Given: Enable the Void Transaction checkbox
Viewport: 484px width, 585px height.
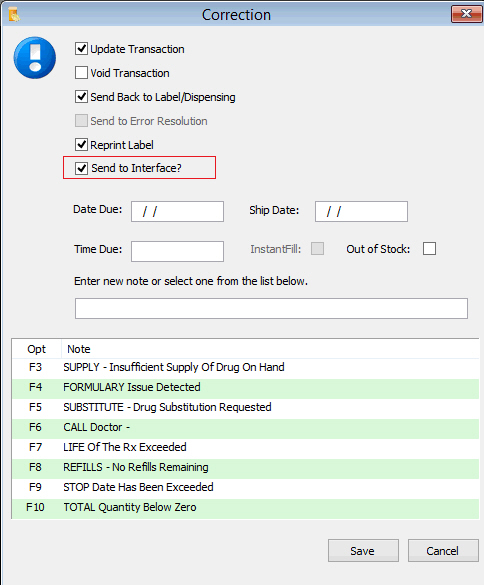Looking at the screenshot, I should [x=81, y=73].
